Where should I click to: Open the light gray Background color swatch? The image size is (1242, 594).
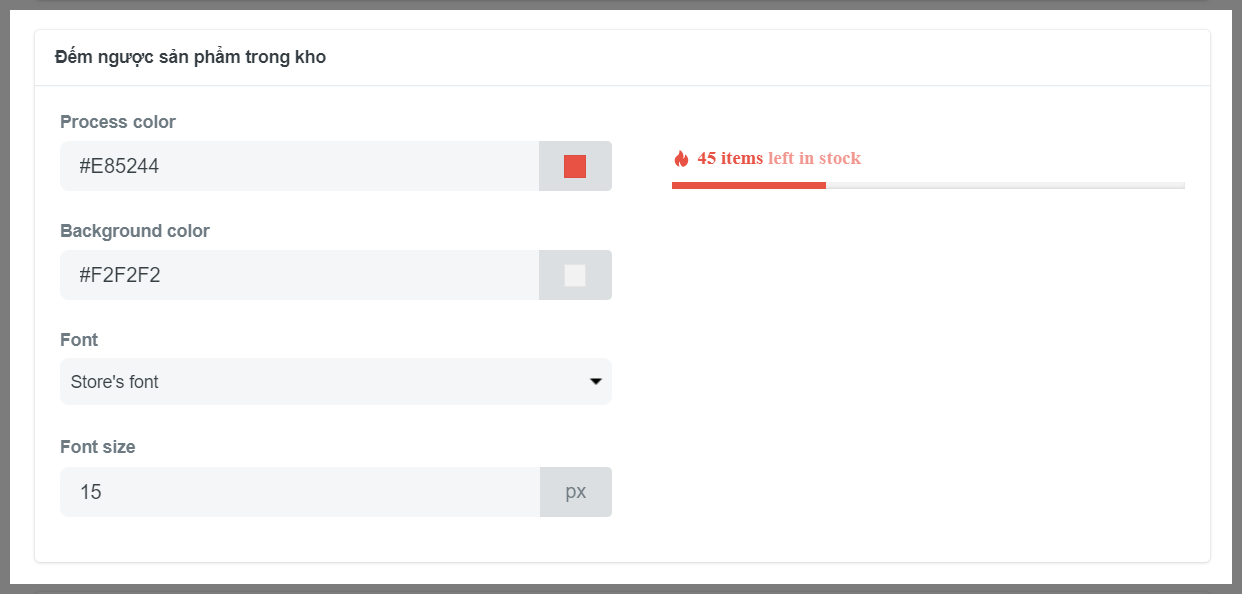coord(575,275)
